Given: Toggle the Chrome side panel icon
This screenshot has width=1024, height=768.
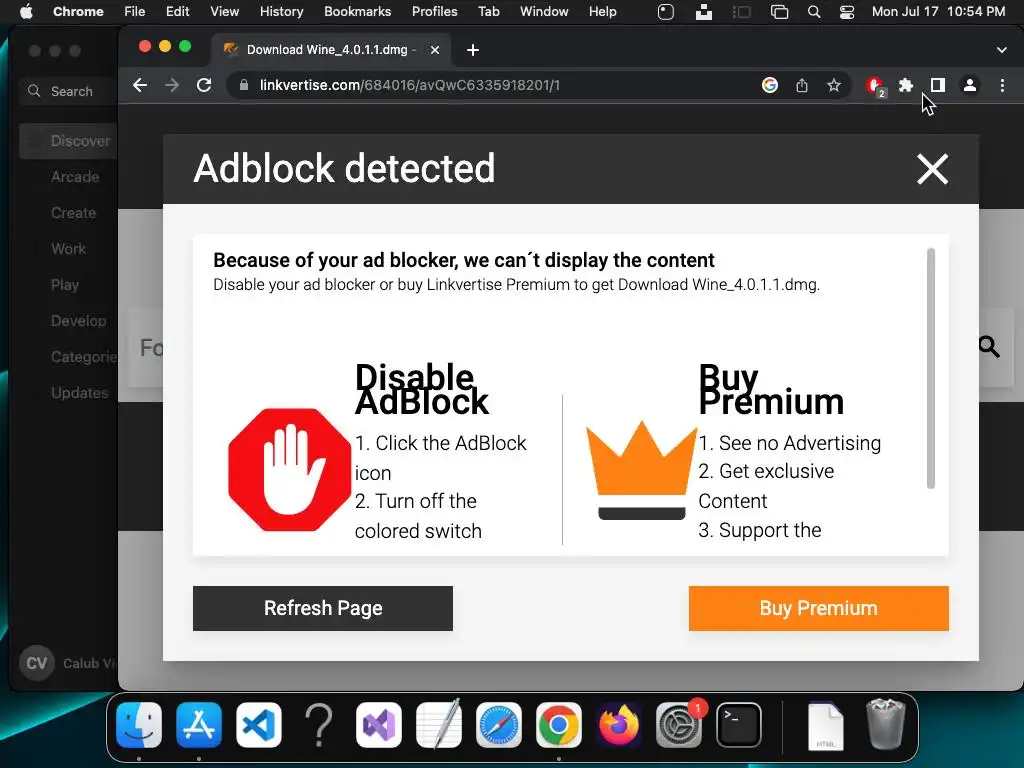Looking at the screenshot, I should (x=937, y=86).
